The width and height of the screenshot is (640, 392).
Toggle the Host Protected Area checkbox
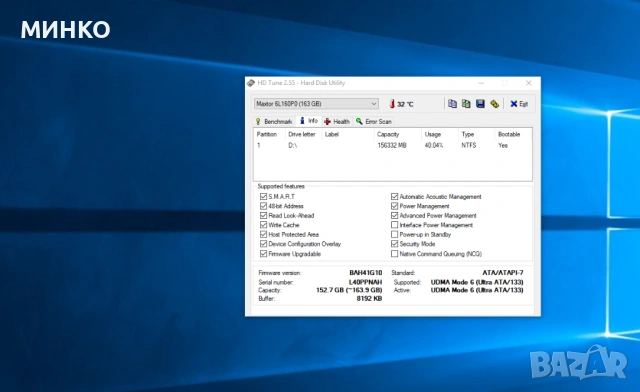coord(263,234)
